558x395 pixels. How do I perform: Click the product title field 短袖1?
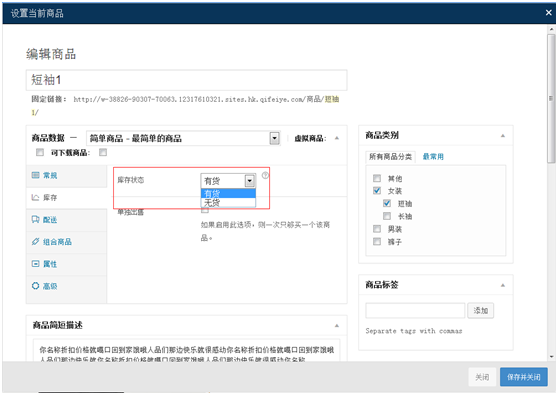pos(186,80)
